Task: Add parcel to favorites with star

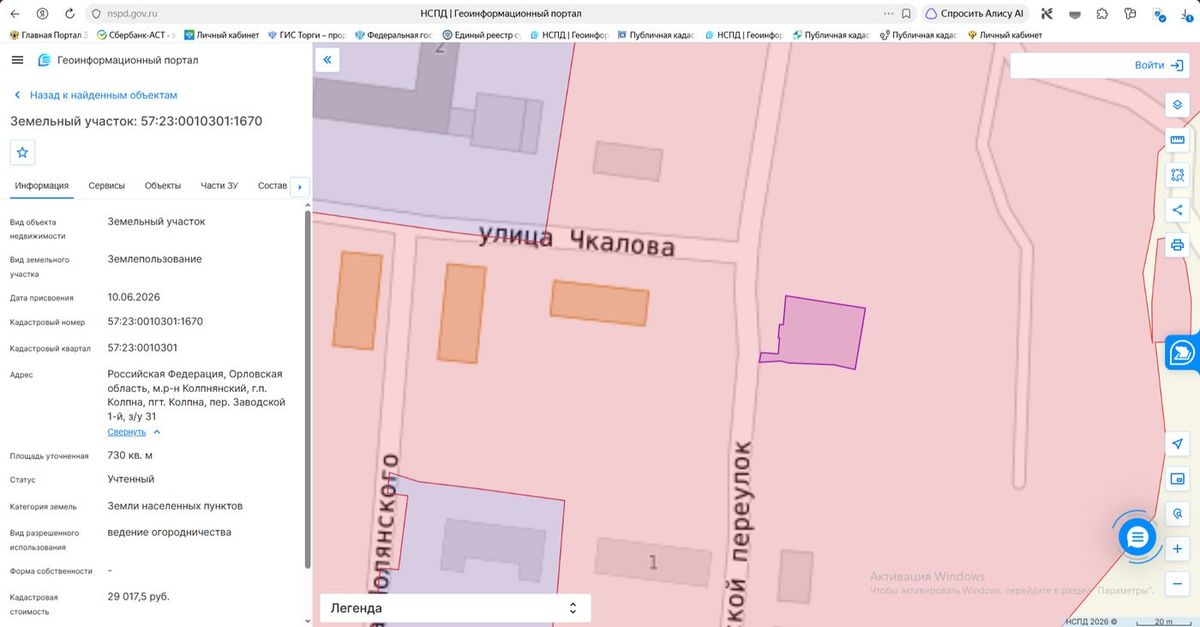Action: pyautogui.click(x=23, y=152)
